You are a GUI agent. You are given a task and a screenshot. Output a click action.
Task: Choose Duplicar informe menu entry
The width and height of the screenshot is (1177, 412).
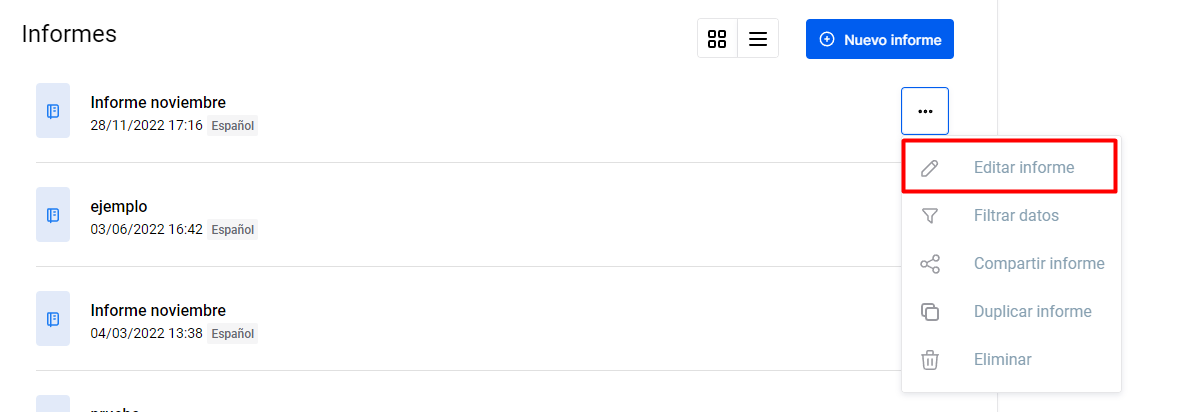1010,312
